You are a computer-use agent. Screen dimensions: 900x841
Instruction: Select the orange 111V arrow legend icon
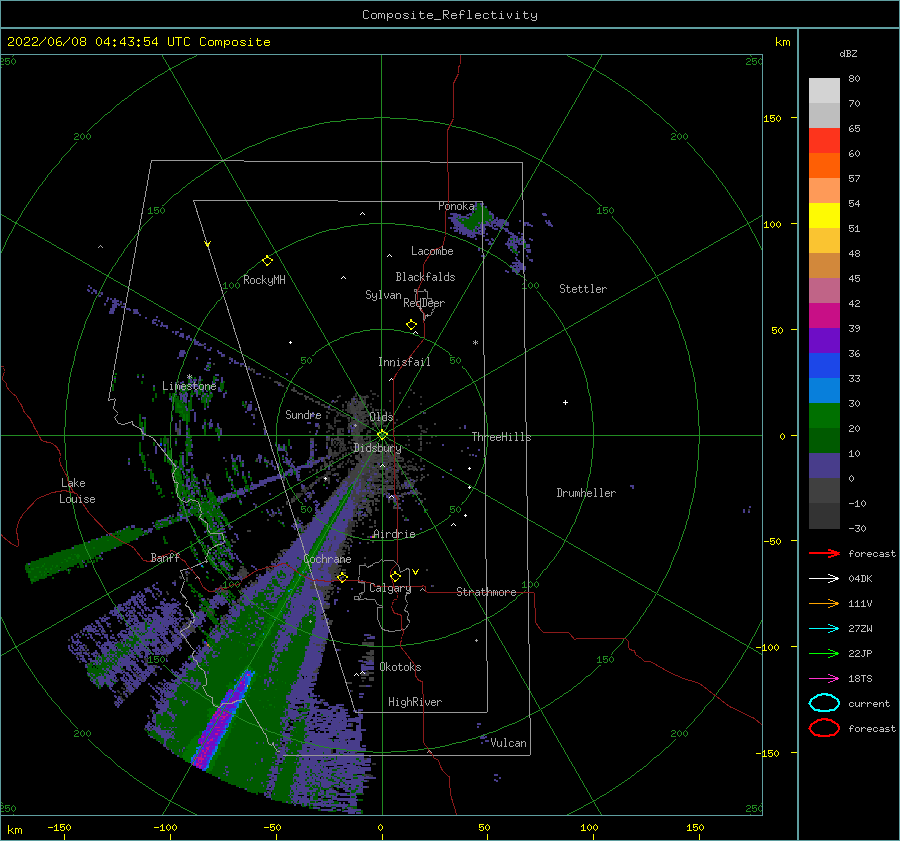824,603
